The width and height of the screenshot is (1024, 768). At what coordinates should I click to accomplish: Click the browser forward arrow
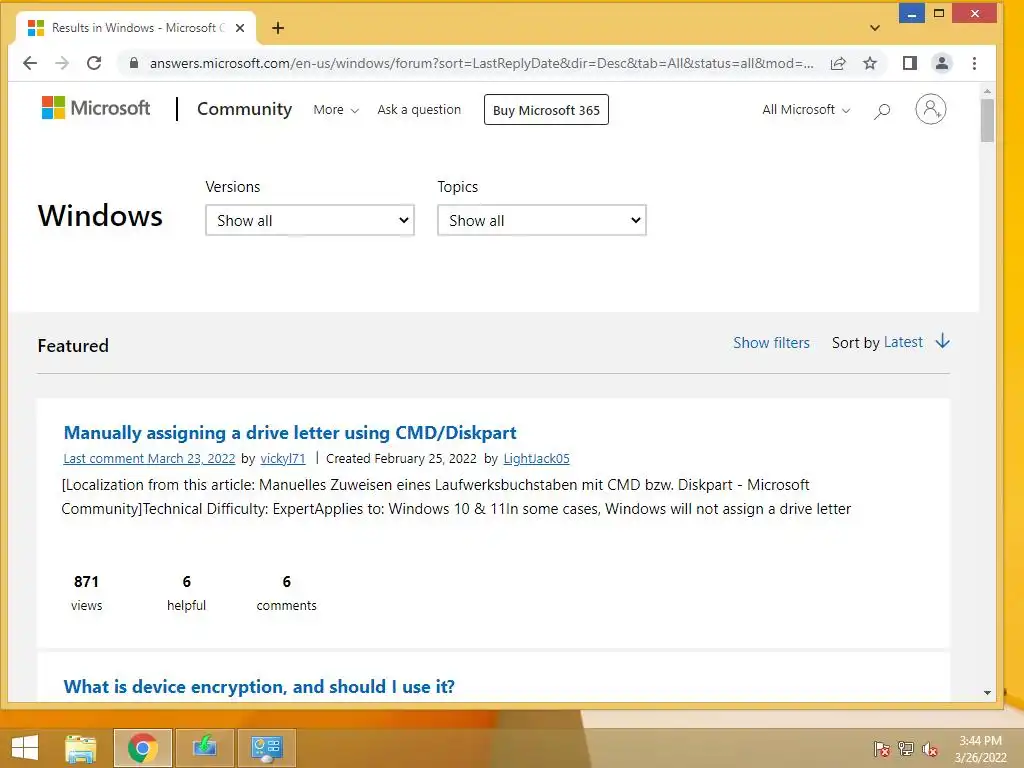(62, 63)
